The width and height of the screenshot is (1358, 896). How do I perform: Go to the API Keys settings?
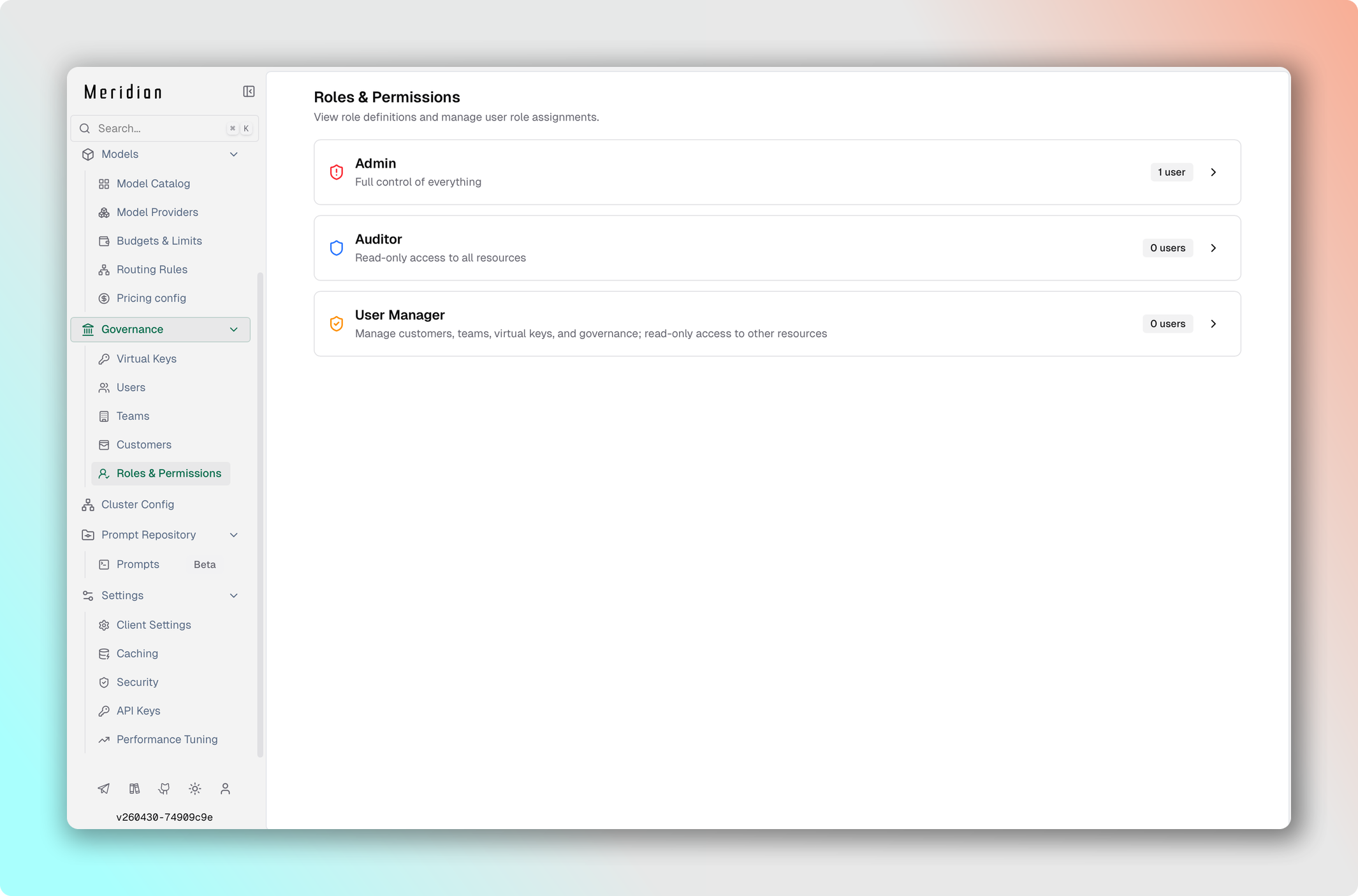click(x=161, y=711)
